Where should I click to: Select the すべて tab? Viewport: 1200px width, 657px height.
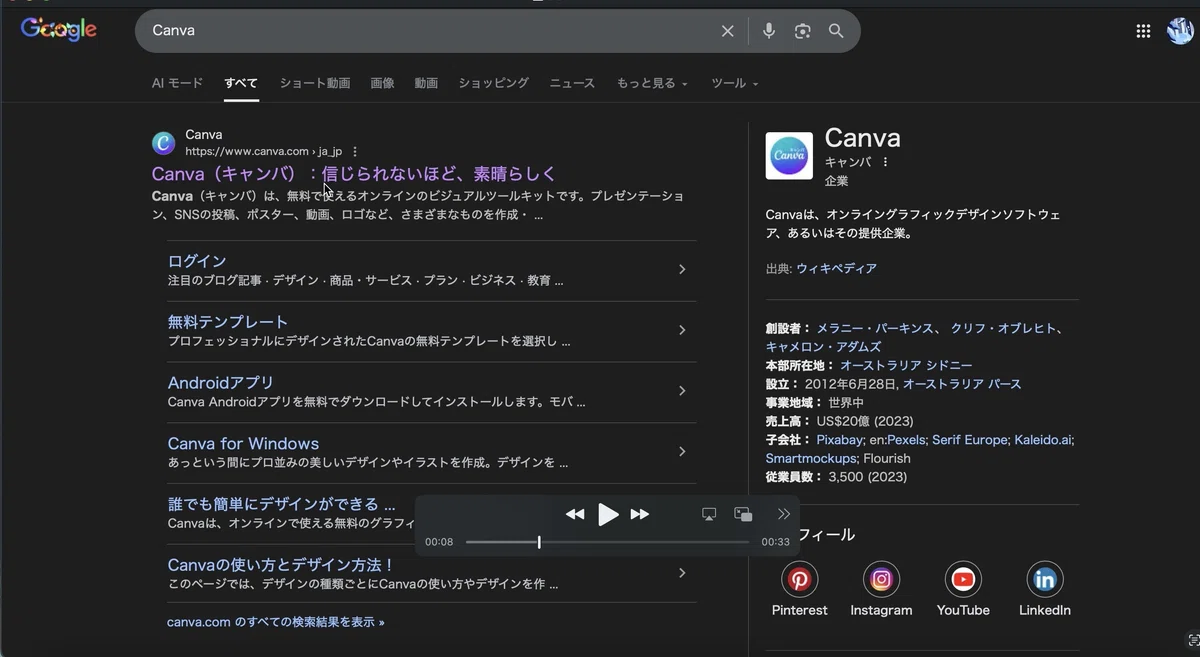click(x=241, y=83)
